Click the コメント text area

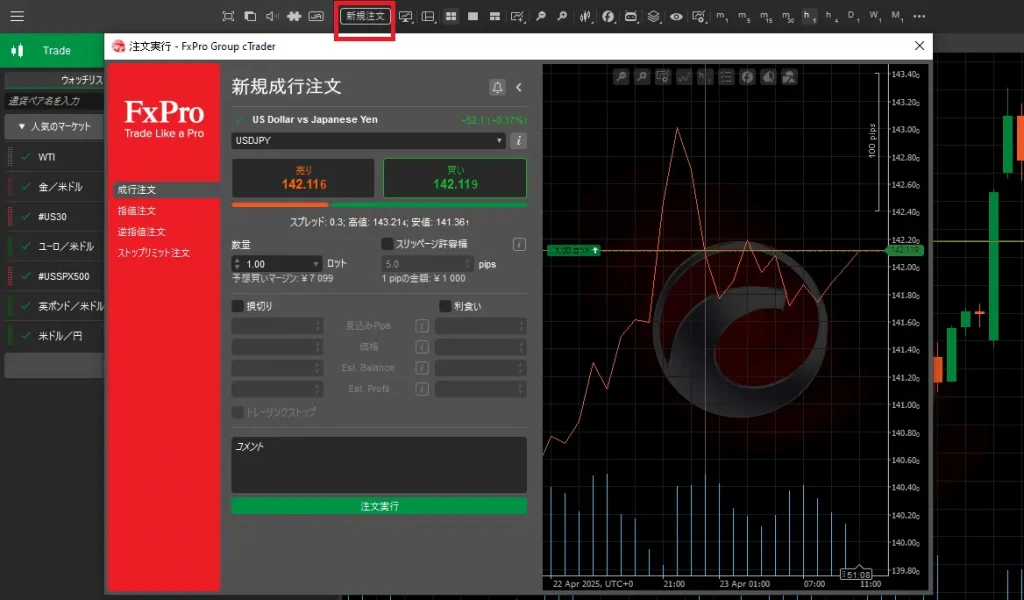coord(379,465)
